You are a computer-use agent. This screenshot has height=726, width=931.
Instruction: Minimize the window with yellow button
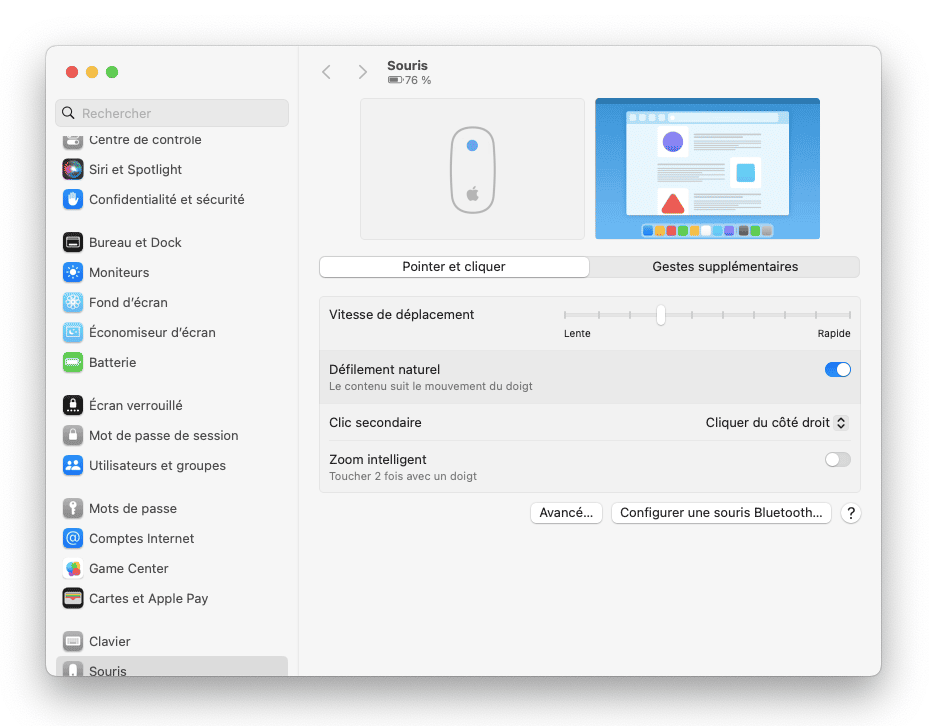click(92, 72)
